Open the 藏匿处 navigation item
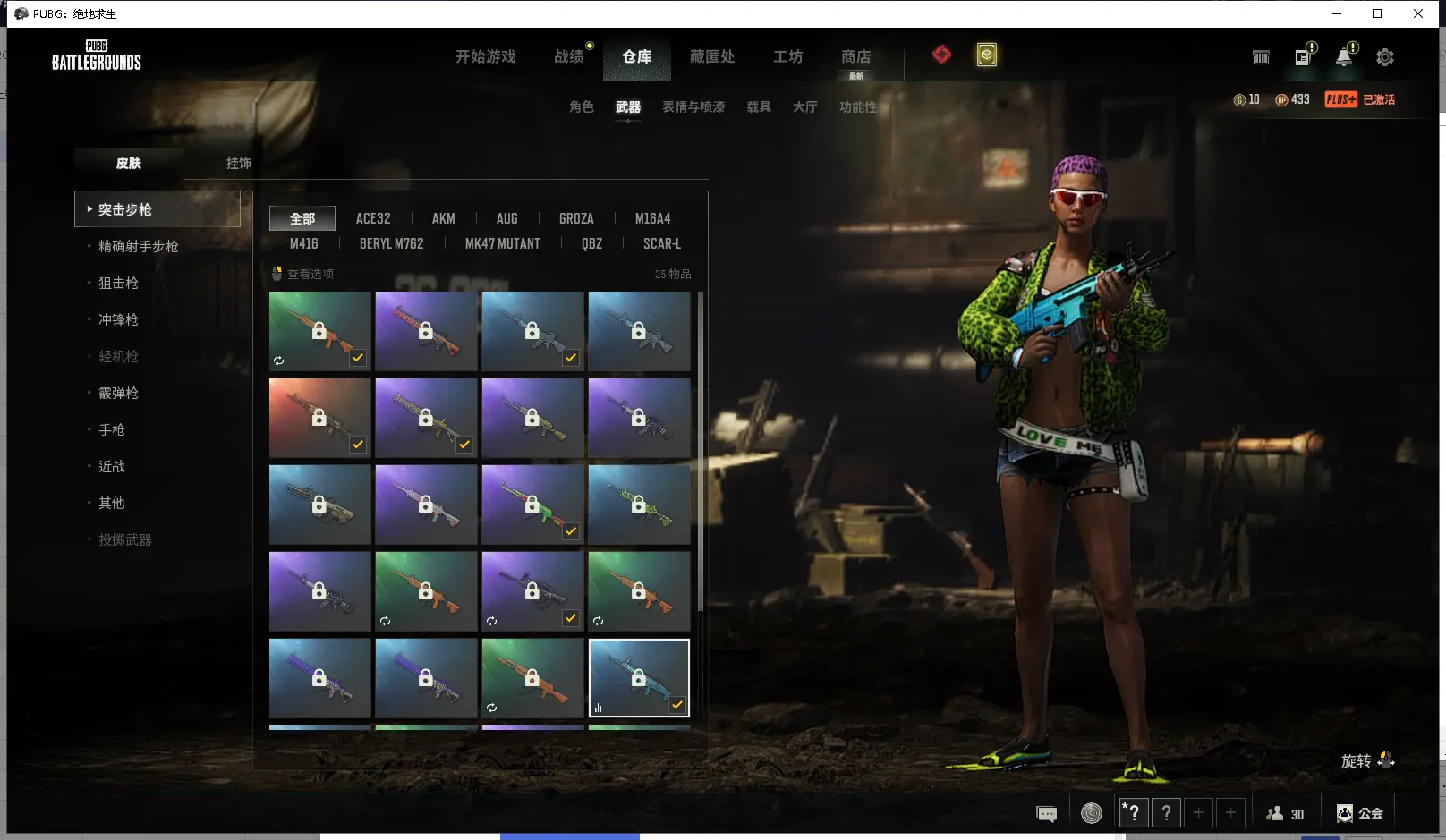Screen dimensions: 1446x840 pyautogui.click(x=712, y=56)
